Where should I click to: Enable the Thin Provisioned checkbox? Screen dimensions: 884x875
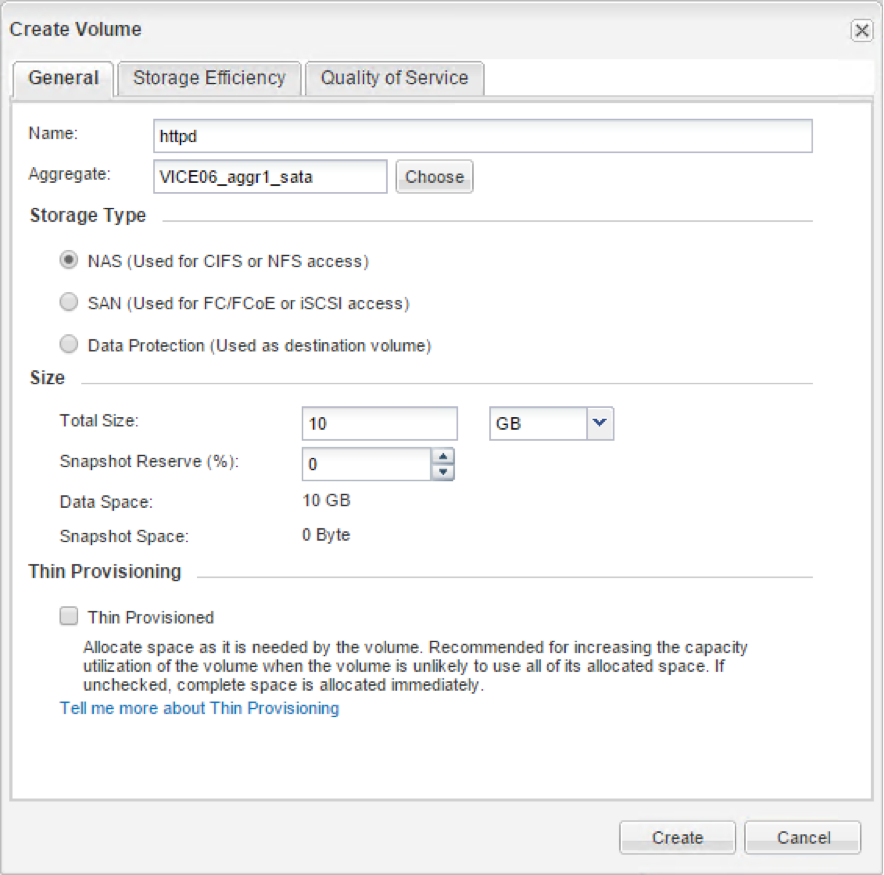click(69, 617)
